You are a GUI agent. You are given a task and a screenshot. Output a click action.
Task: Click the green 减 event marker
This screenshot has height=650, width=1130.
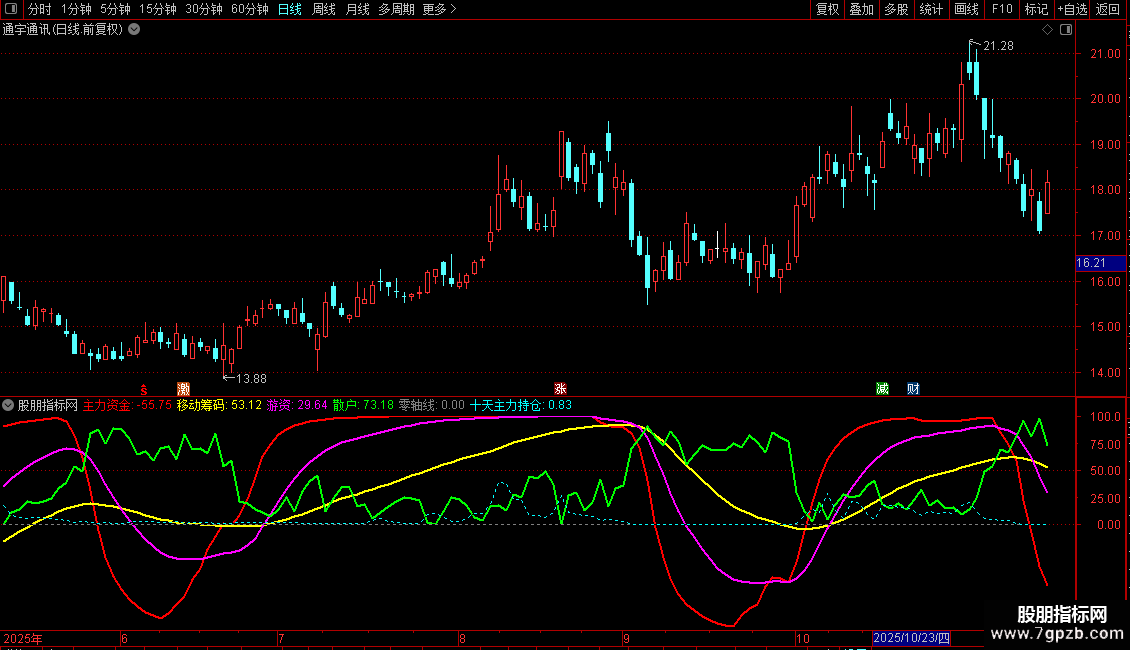pos(882,389)
